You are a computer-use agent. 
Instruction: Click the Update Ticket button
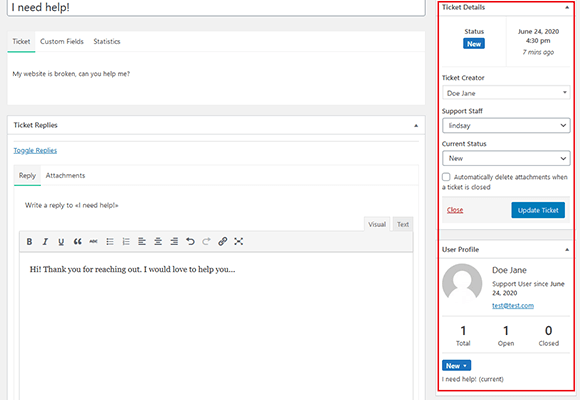tap(538, 210)
